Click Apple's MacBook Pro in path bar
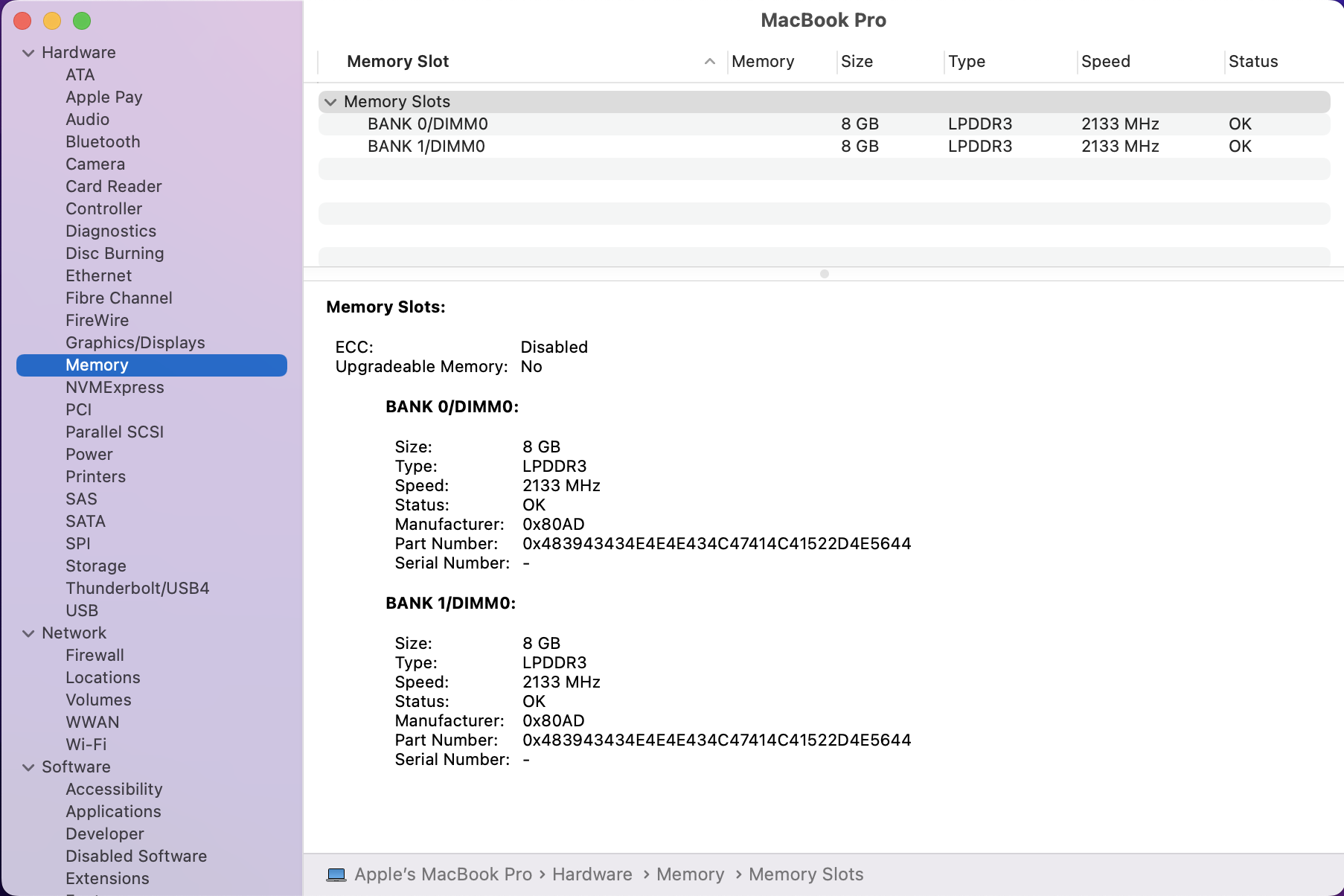Image resolution: width=1344 pixels, height=896 pixels. pos(444,874)
